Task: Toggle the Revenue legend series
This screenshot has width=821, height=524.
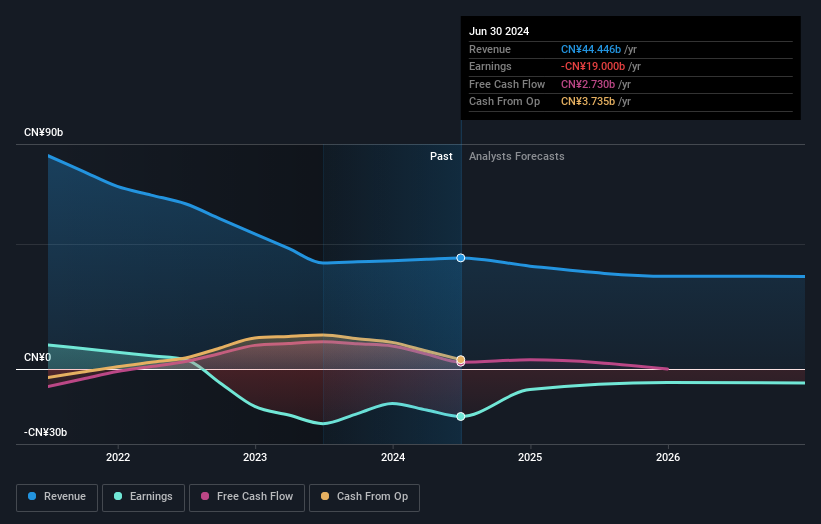Action: click(57, 497)
